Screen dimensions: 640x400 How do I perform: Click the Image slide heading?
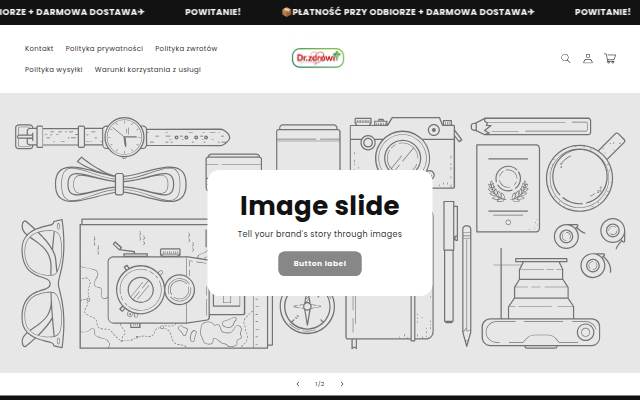[x=320, y=206]
